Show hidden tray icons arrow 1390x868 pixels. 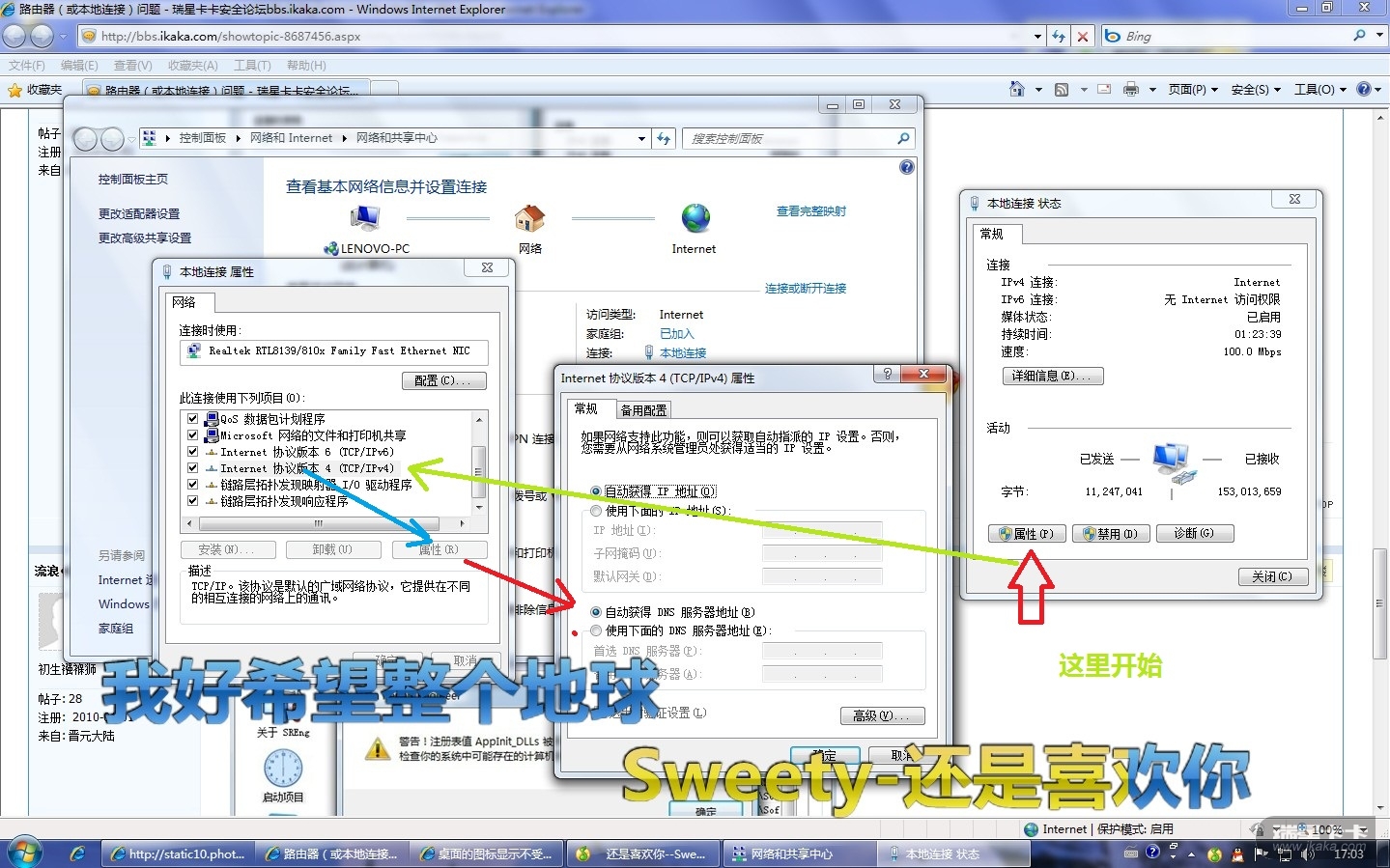pyautogui.click(x=1191, y=854)
